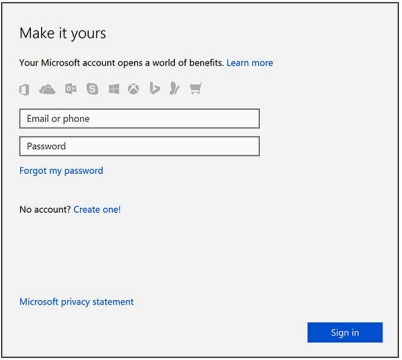This screenshot has width=402, height=360.
Task: Click the Bing icon
Action: coord(154,89)
